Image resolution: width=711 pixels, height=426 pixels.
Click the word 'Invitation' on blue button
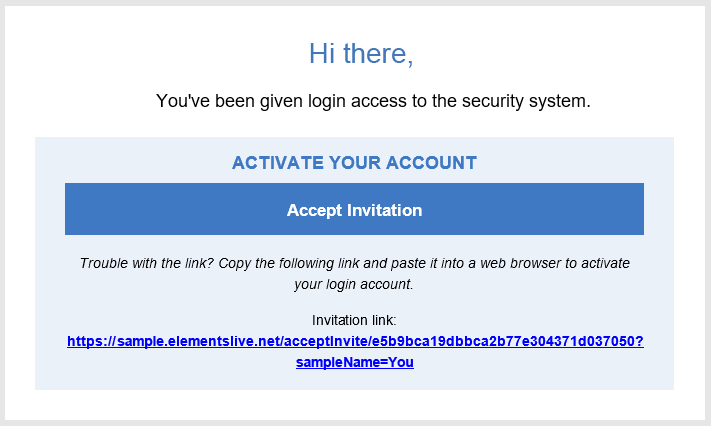click(x=384, y=210)
